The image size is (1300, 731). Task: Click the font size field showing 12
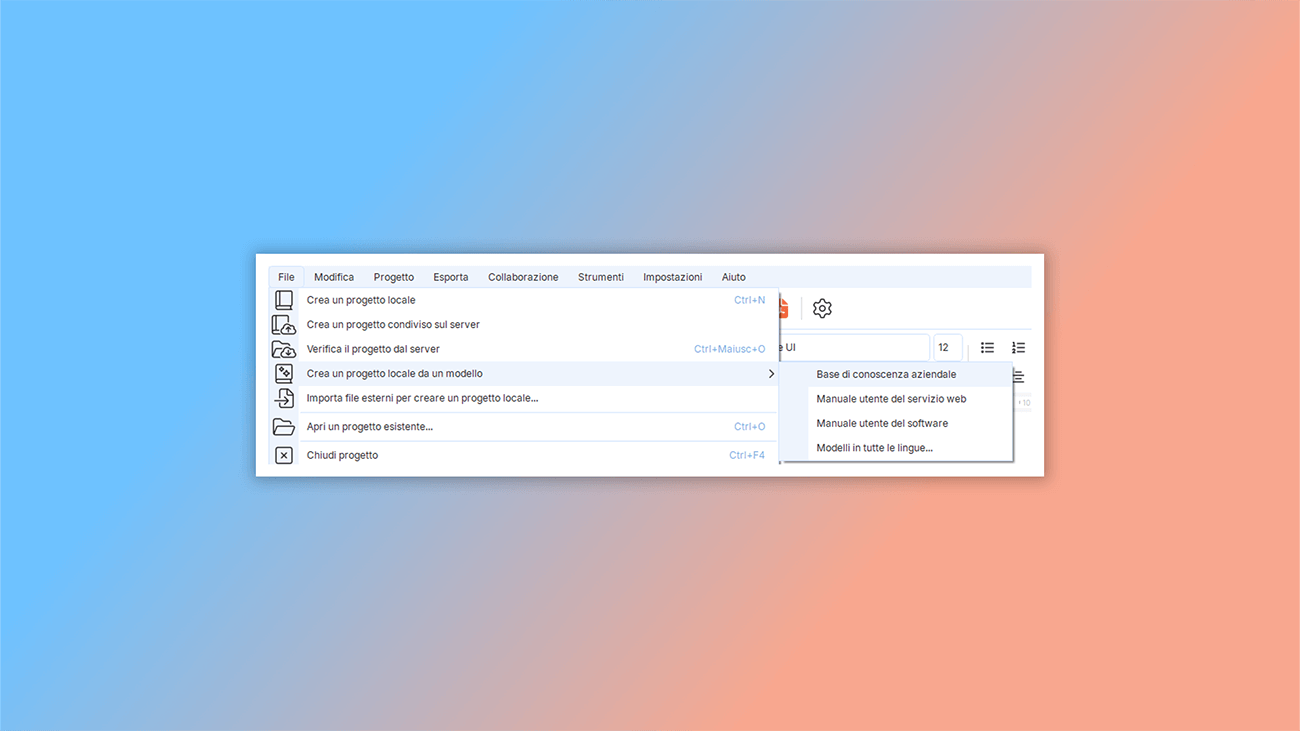946,347
